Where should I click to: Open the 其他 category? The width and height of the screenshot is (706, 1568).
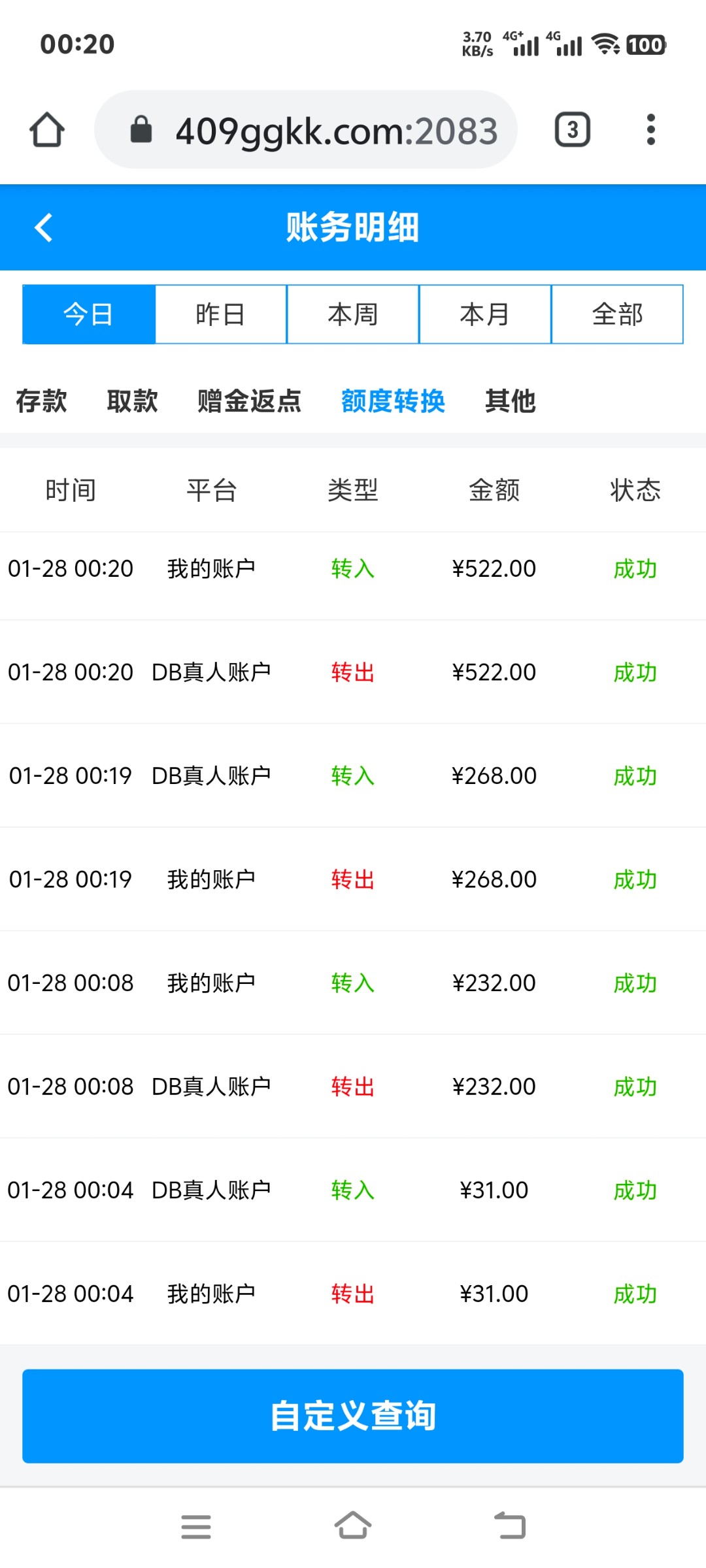[x=510, y=400]
